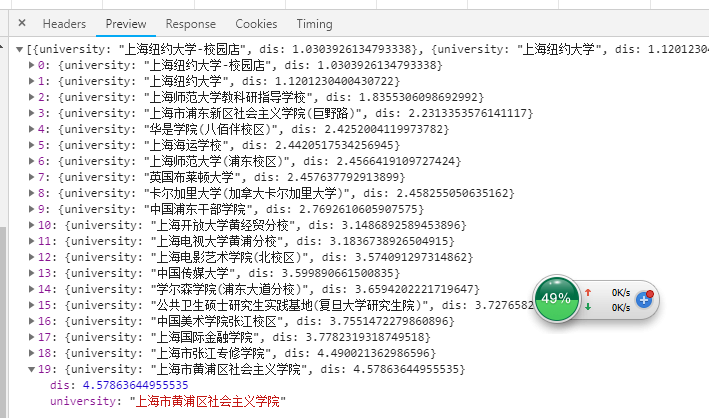Click the upload speed arrow indicator
The height and width of the screenshot is (418, 709).
(x=588, y=292)
